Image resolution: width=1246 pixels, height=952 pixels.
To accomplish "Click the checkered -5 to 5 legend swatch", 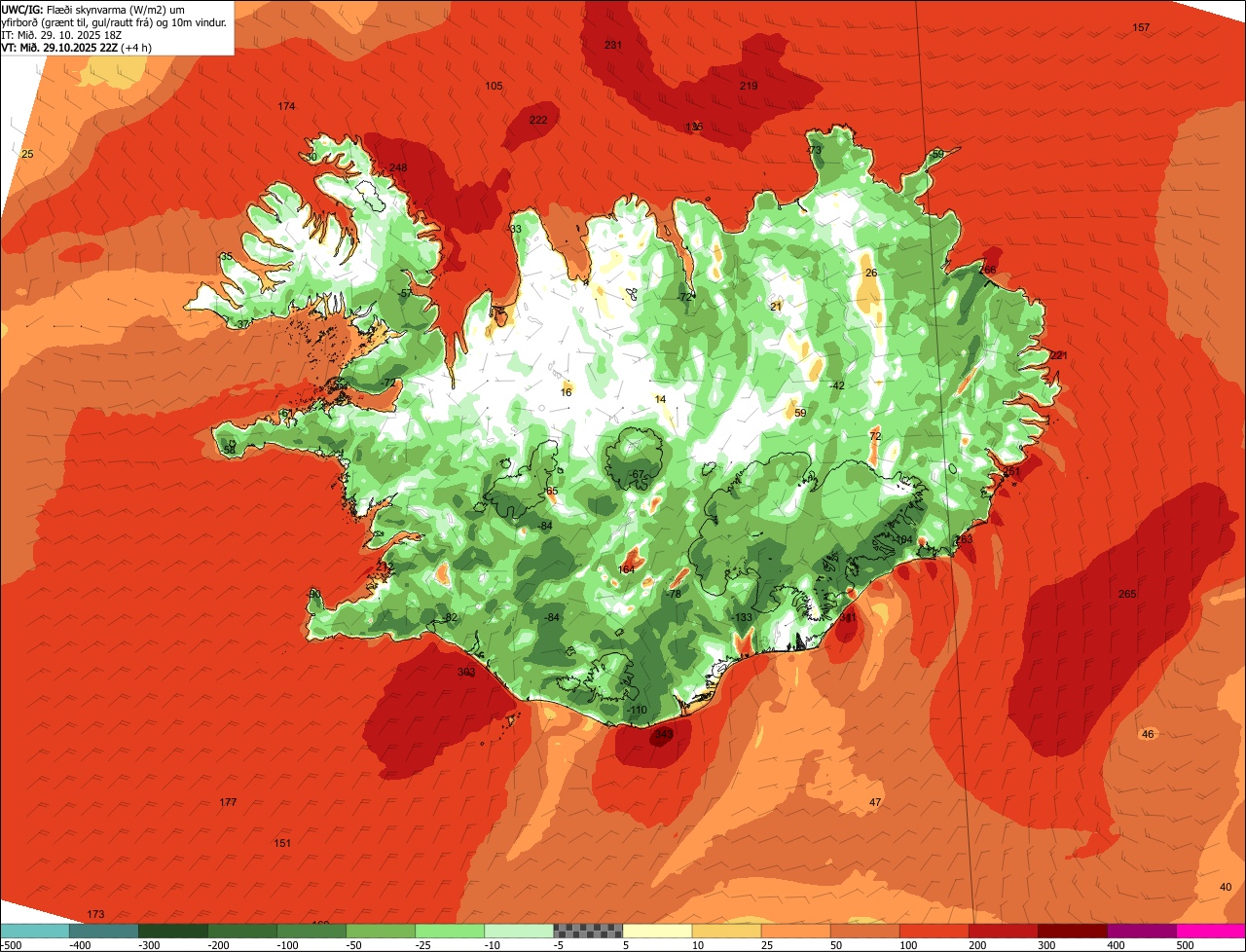I will click(588, 931).
